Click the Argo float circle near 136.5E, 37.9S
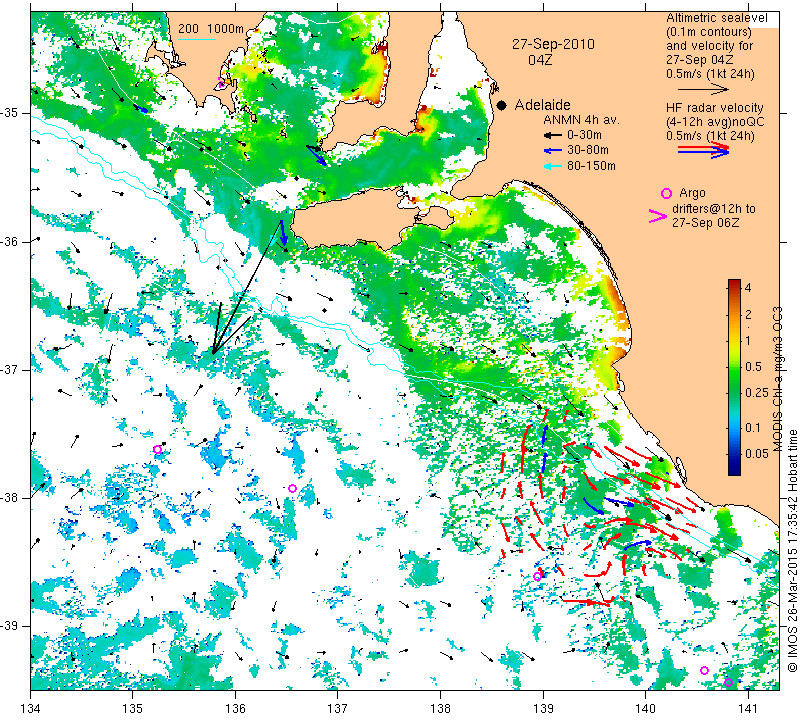Image resolution: width=800 pixels, height=720 pixels. [292, 488]
